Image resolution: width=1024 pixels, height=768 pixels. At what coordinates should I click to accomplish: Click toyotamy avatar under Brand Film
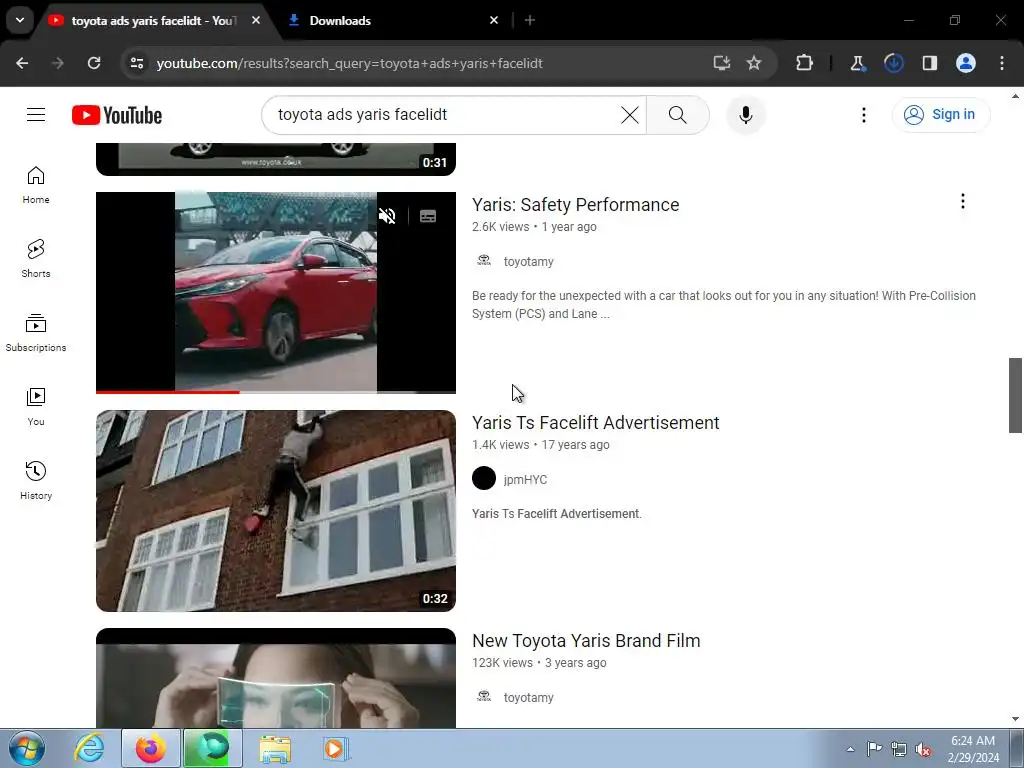[484, 697]
